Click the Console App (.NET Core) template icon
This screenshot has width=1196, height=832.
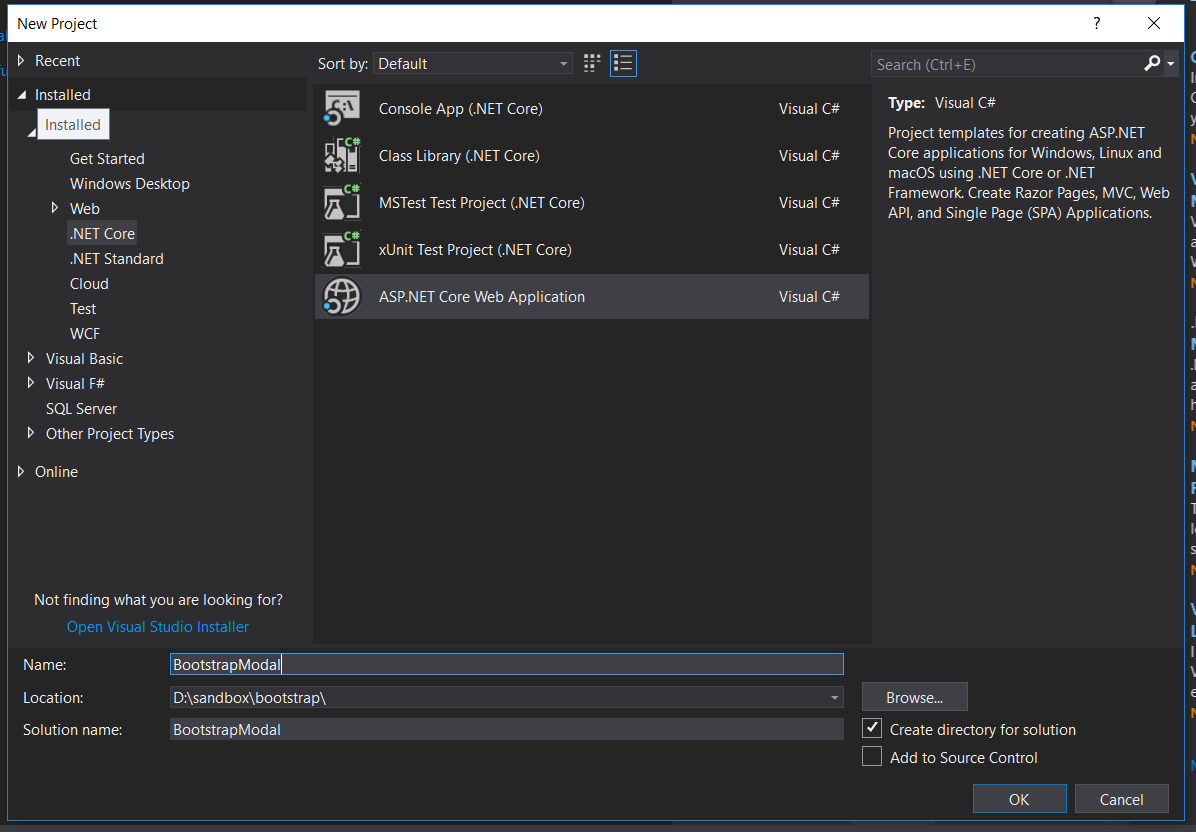(342, 108)
